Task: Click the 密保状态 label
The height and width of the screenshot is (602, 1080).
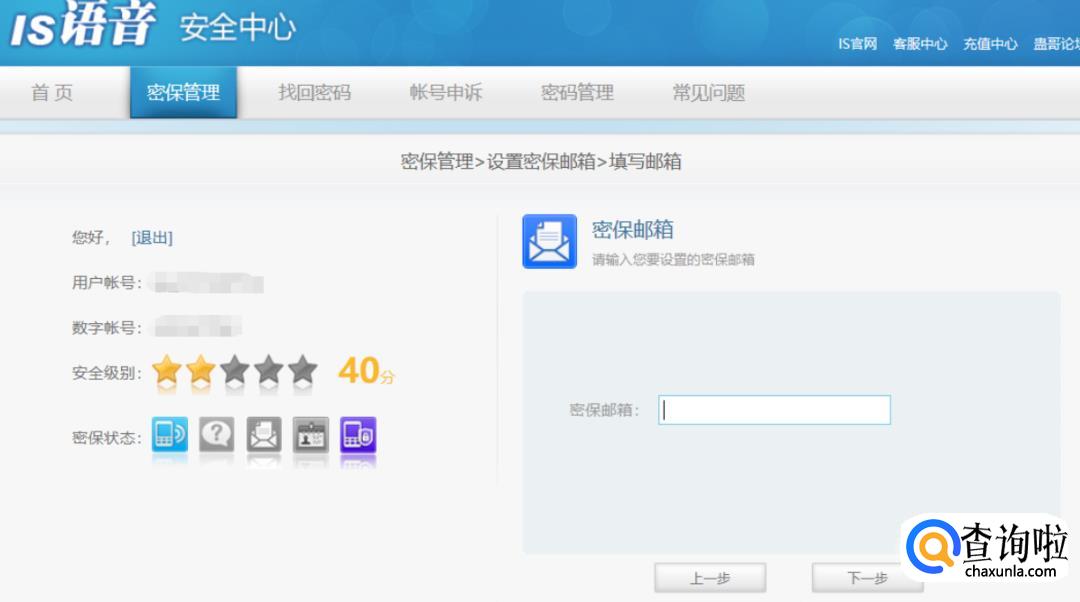Action: pyautogui.click(x=107, y=438)
